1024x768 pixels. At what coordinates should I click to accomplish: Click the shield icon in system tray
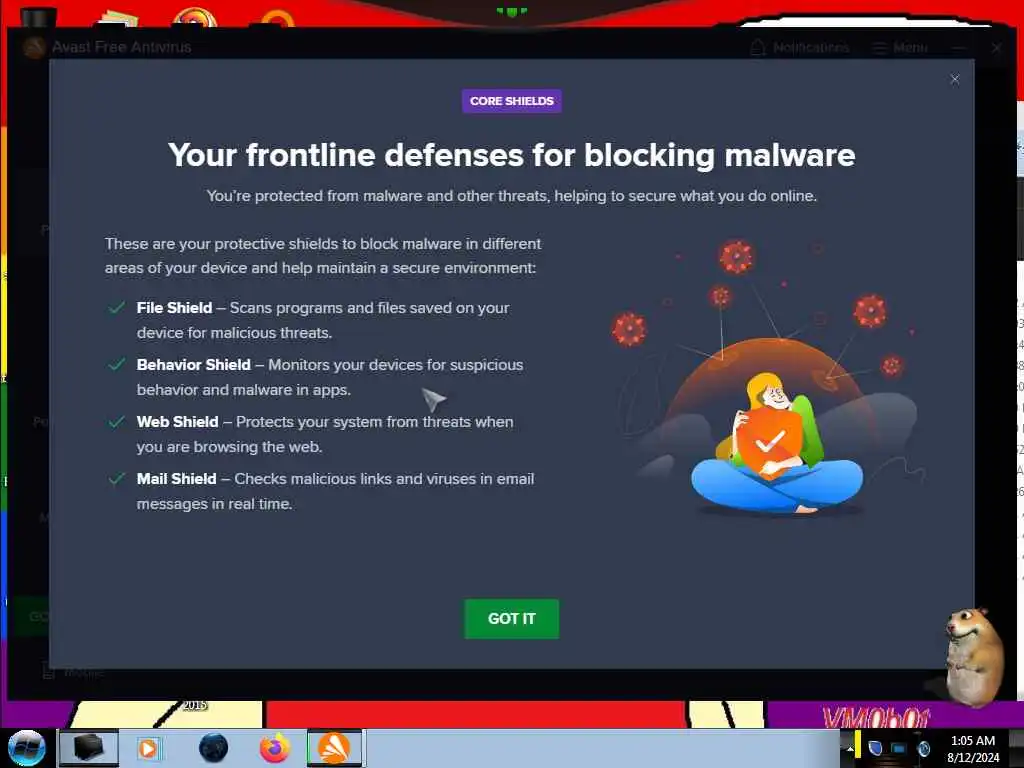[875, 748]
